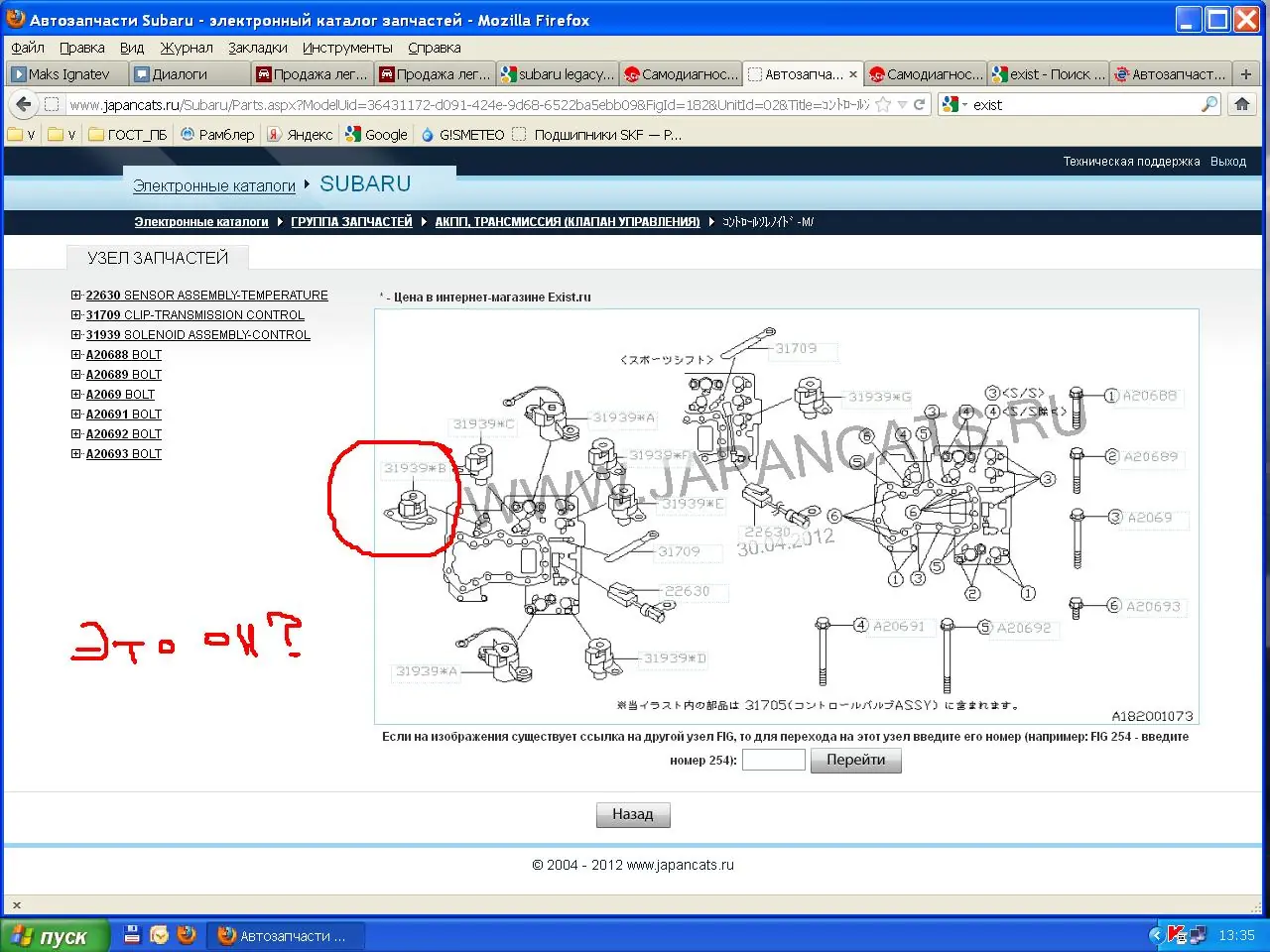Open the Справка menu

click(x=435, y=48)
